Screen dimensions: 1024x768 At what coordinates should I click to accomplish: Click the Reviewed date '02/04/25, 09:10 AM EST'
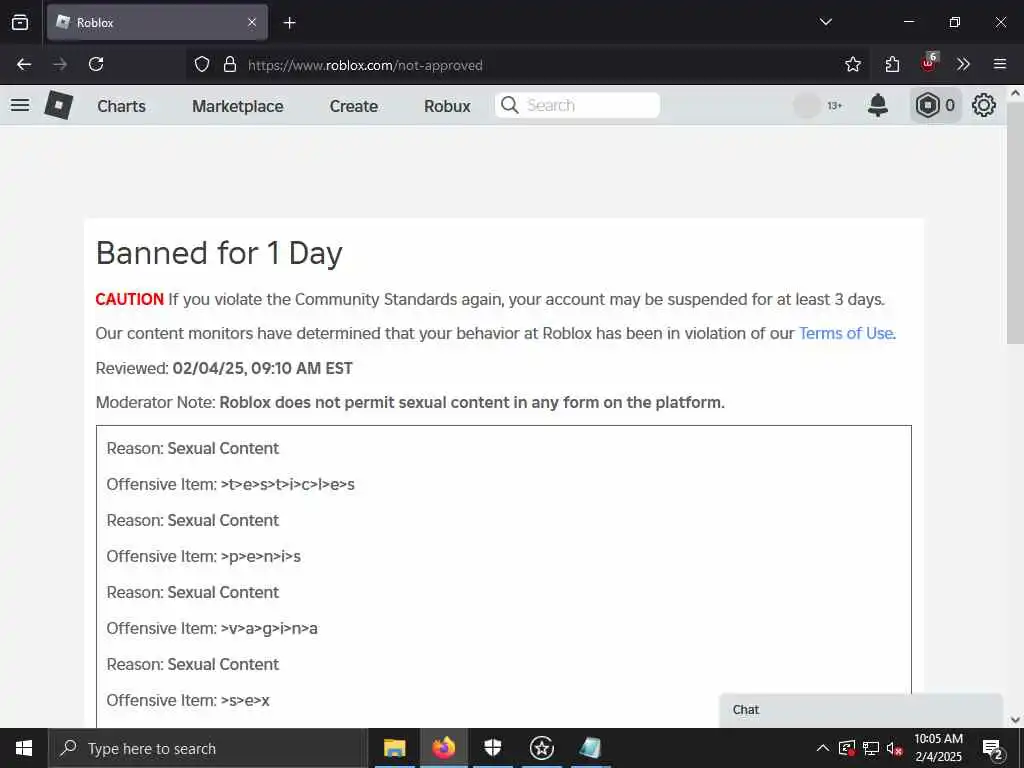[x=262, y=368]
